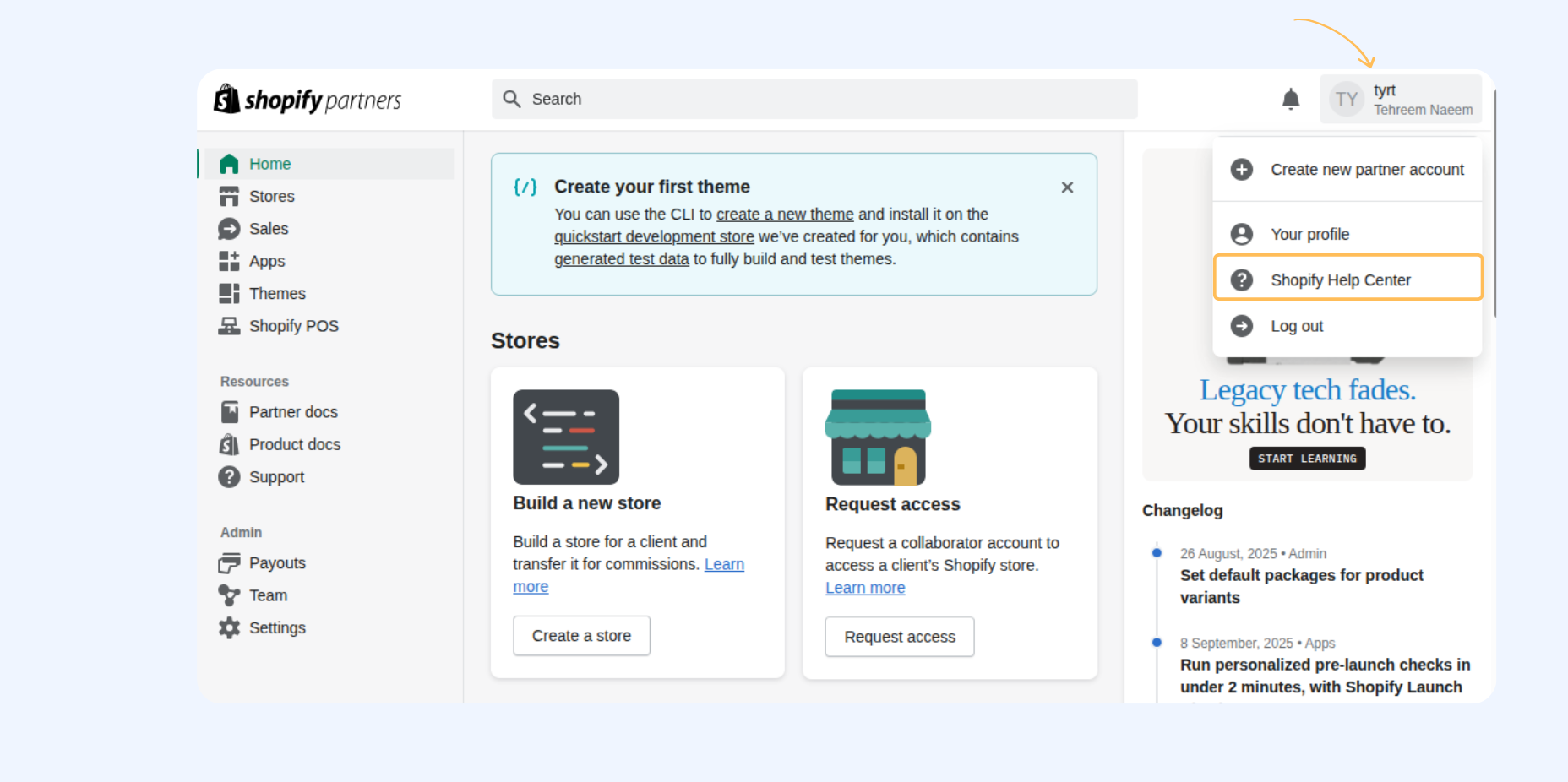The height and width of the screenshot is (782, 1568).
Task: Click the Team nodes icon
Action: click(229, 595)
